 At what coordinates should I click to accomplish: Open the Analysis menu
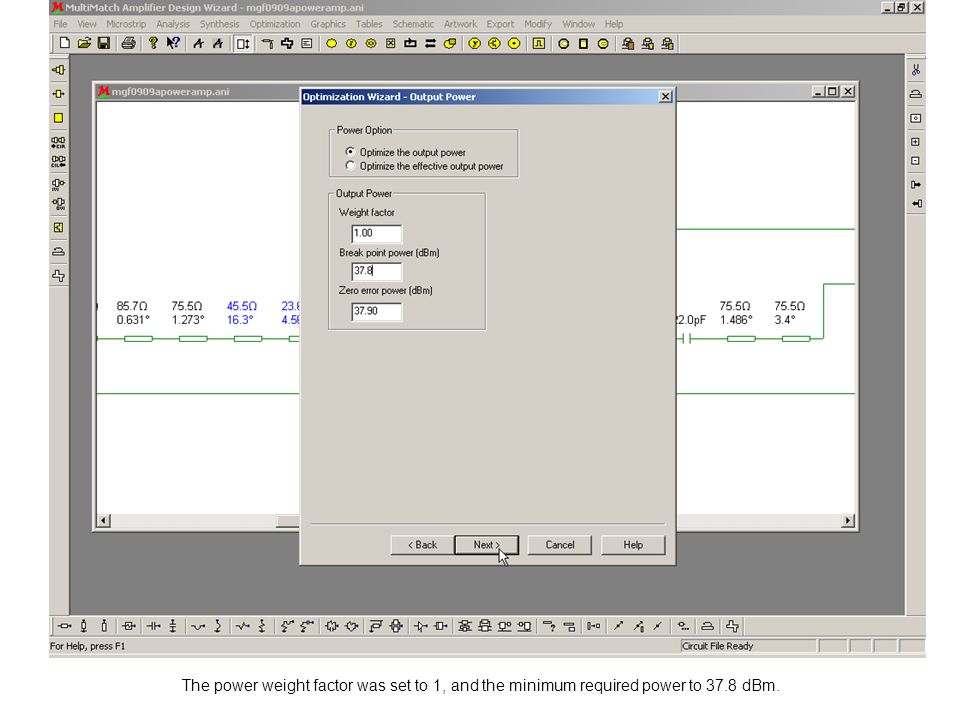pos(173,24)
